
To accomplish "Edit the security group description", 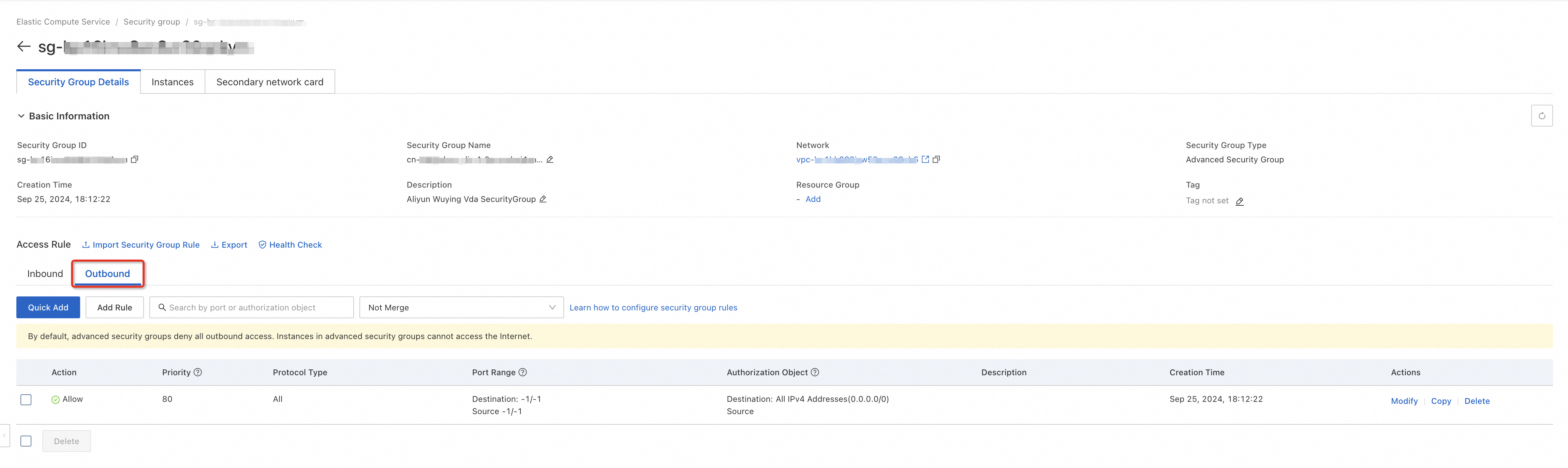I will coord(543,199).
